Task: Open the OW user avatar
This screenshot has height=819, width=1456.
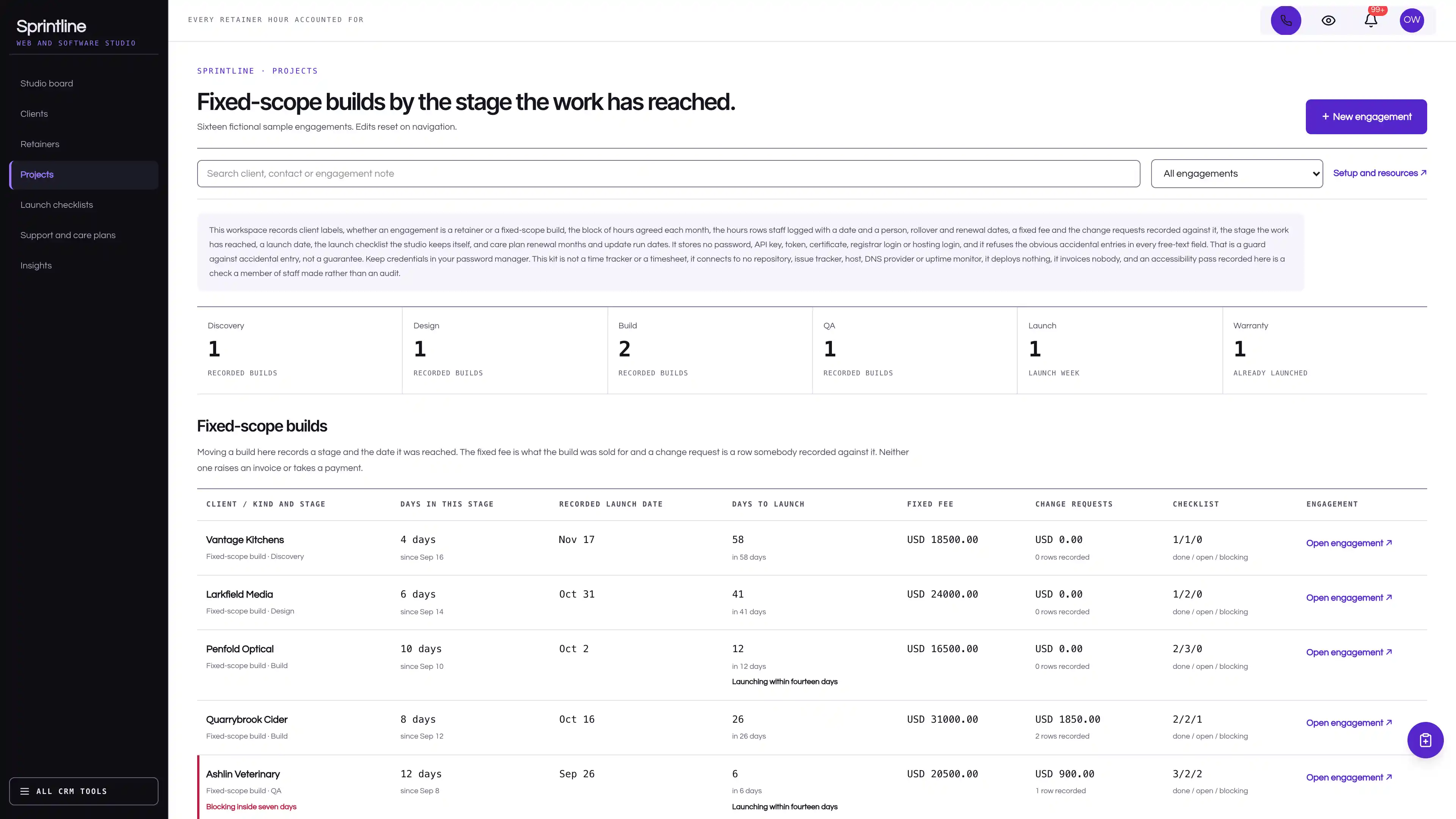Action: coord(1412,20)
